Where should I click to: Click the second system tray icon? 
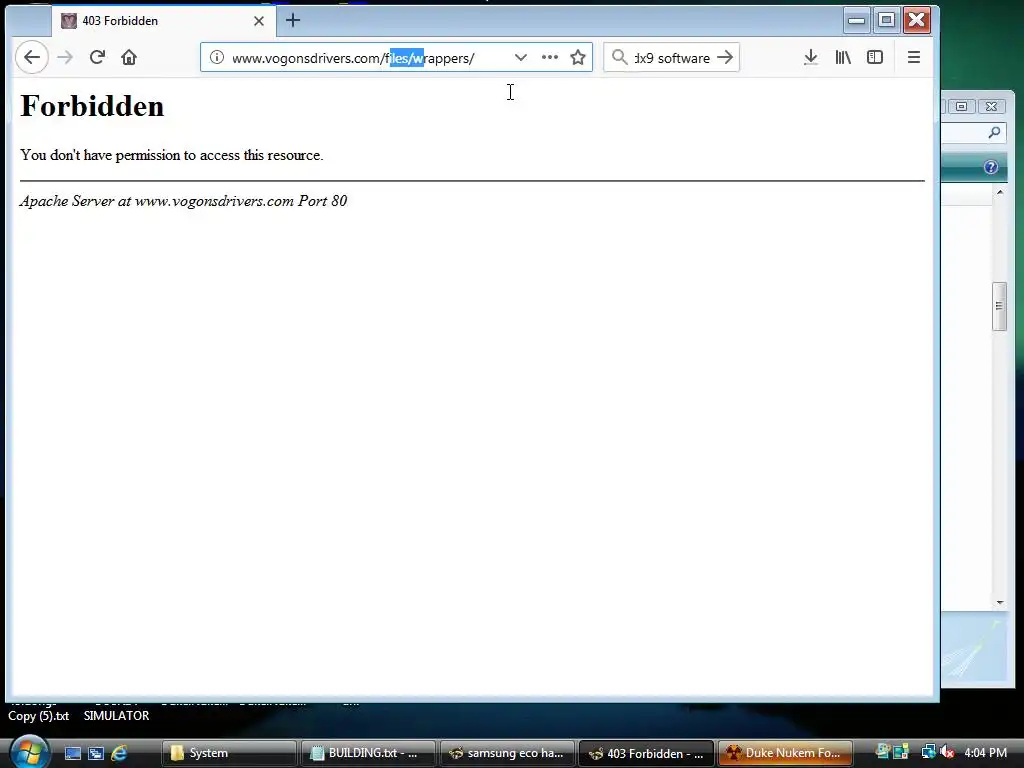tap(902, 752)
